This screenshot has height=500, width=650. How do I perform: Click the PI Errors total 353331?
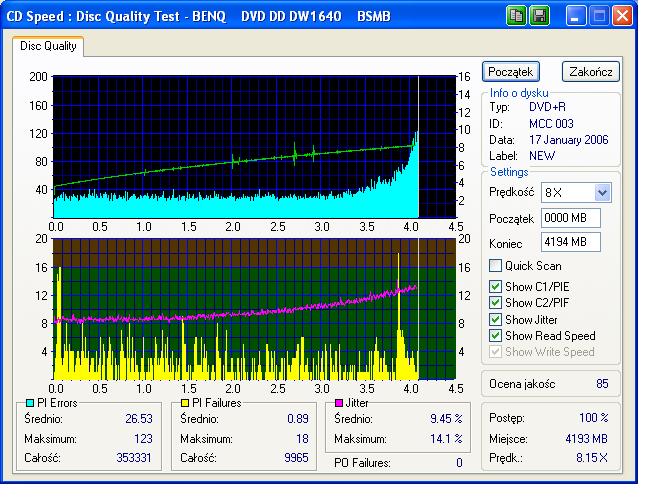pos(134,458)
